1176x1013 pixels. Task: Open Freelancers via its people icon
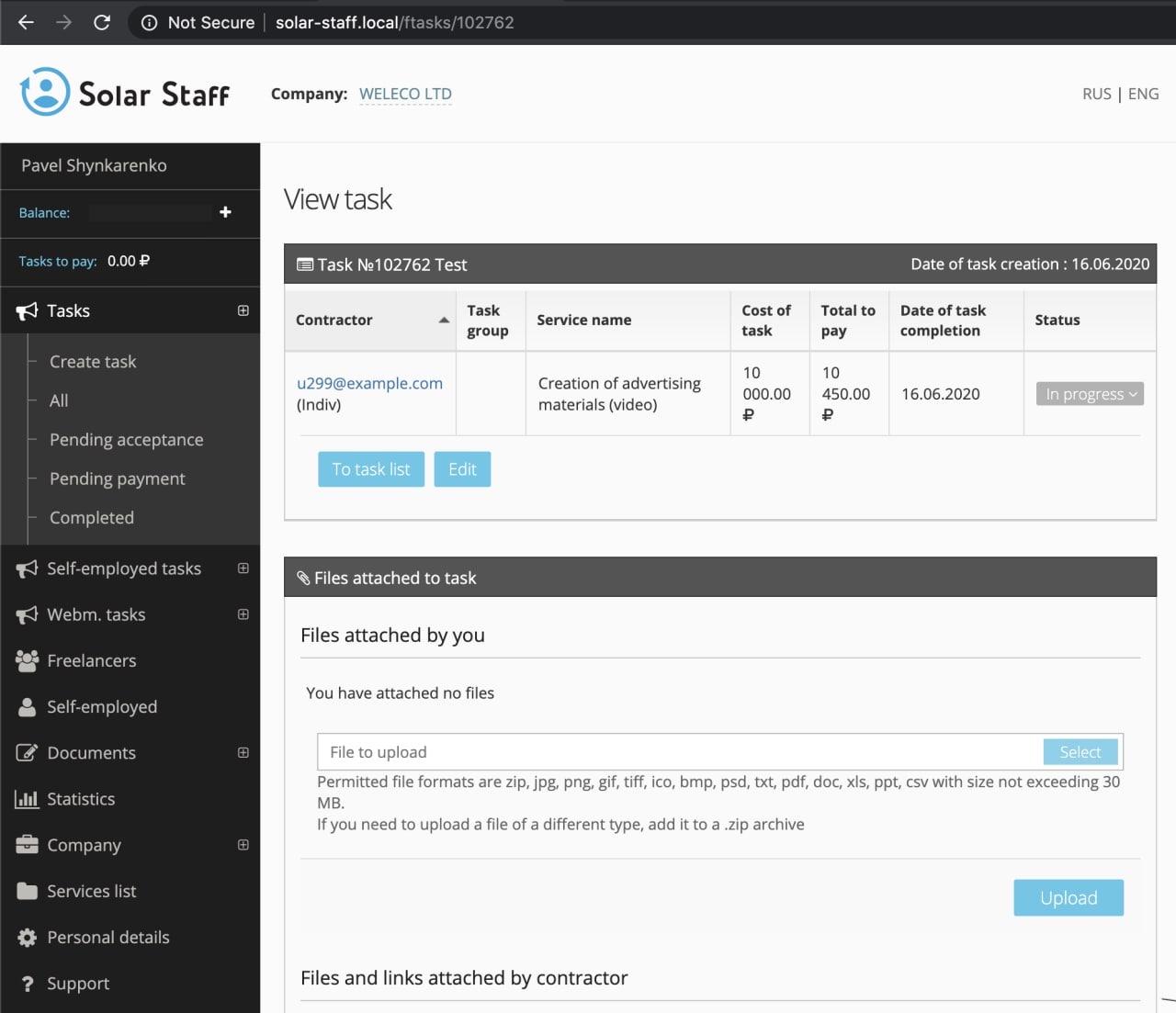pyautogui.click(x=27, y=660)
